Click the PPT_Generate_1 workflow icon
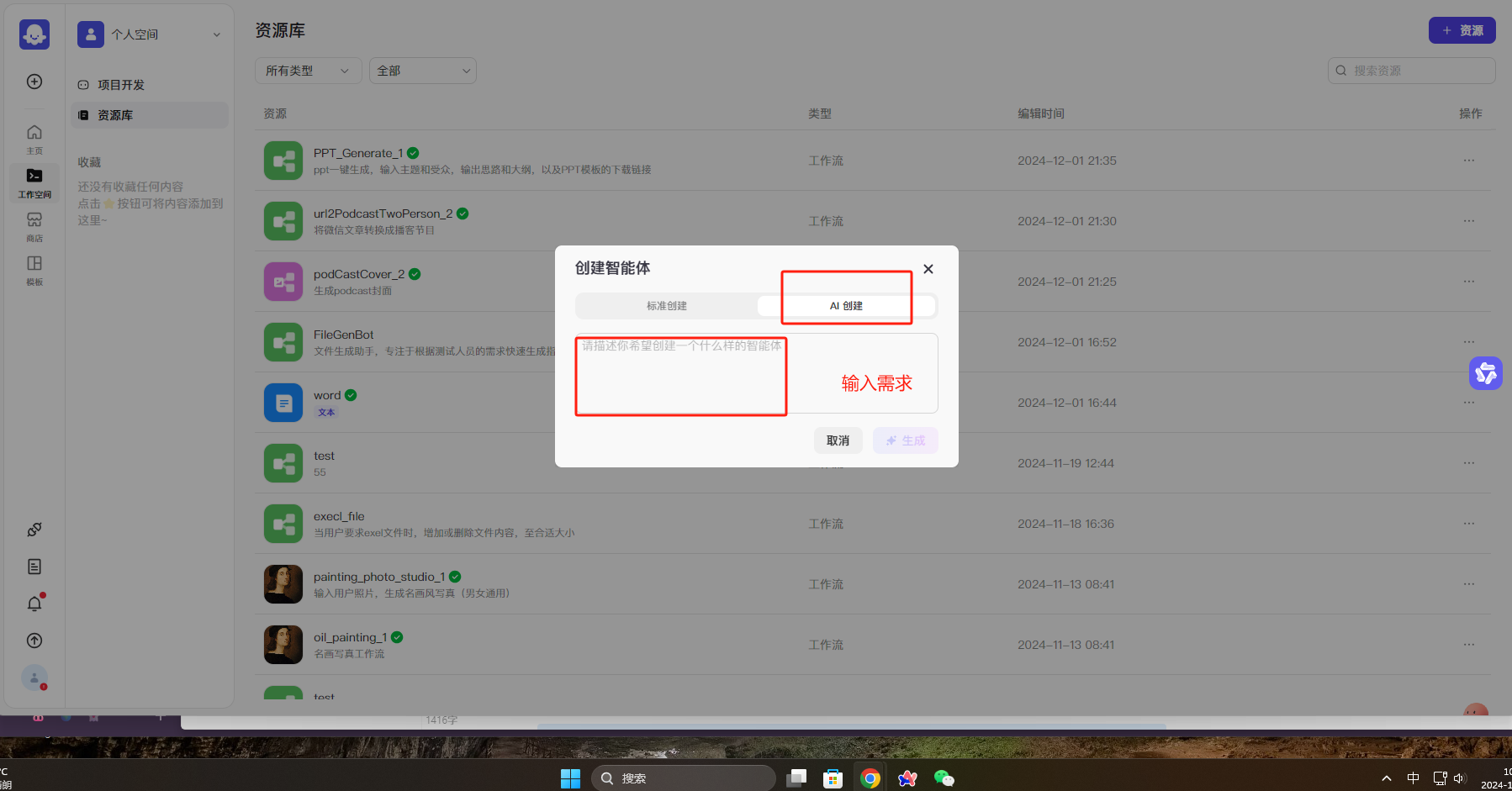The width and height of the screenshot is (1512, 791). point(283,161)
